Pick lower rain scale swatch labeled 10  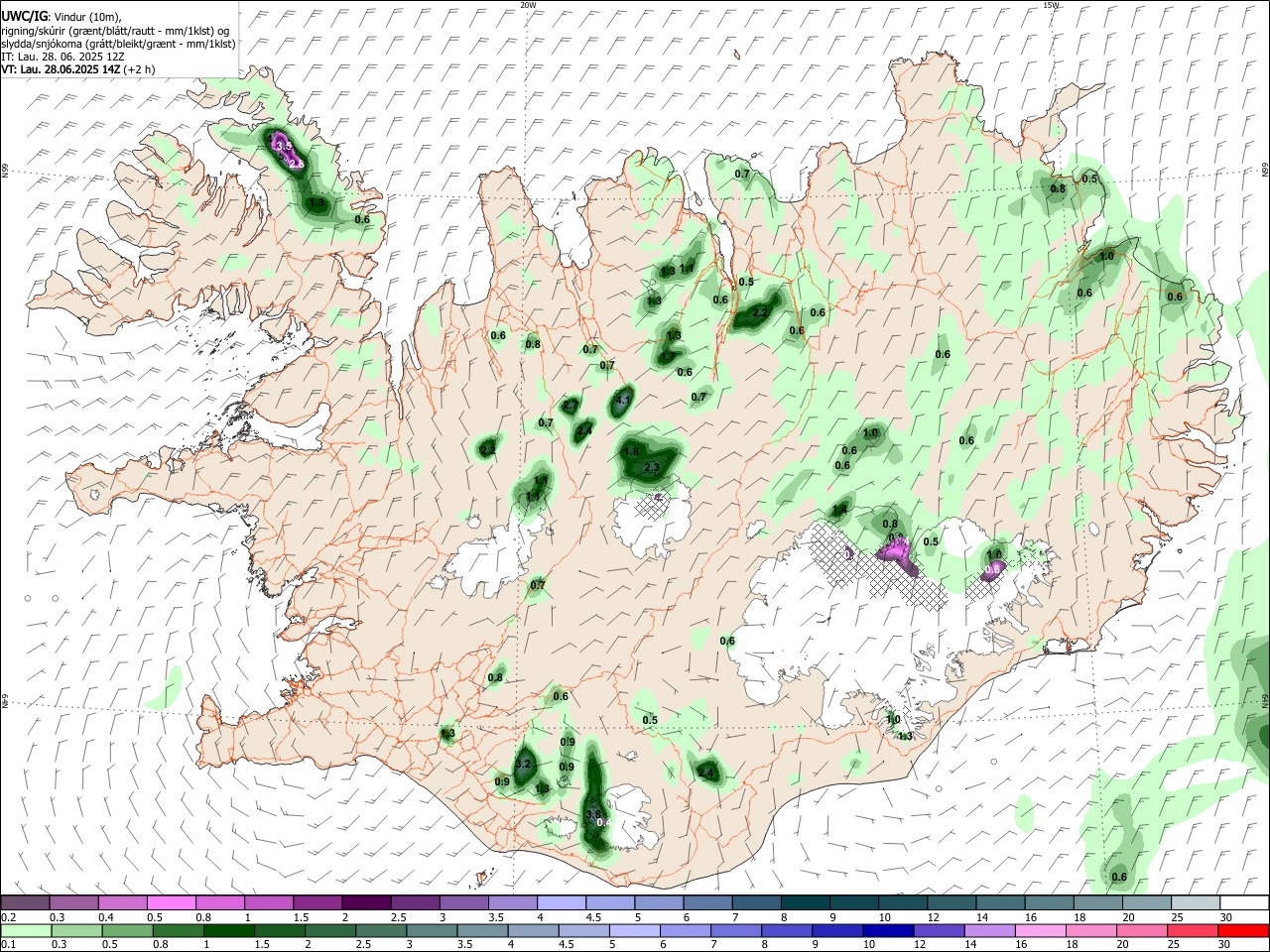887,930
